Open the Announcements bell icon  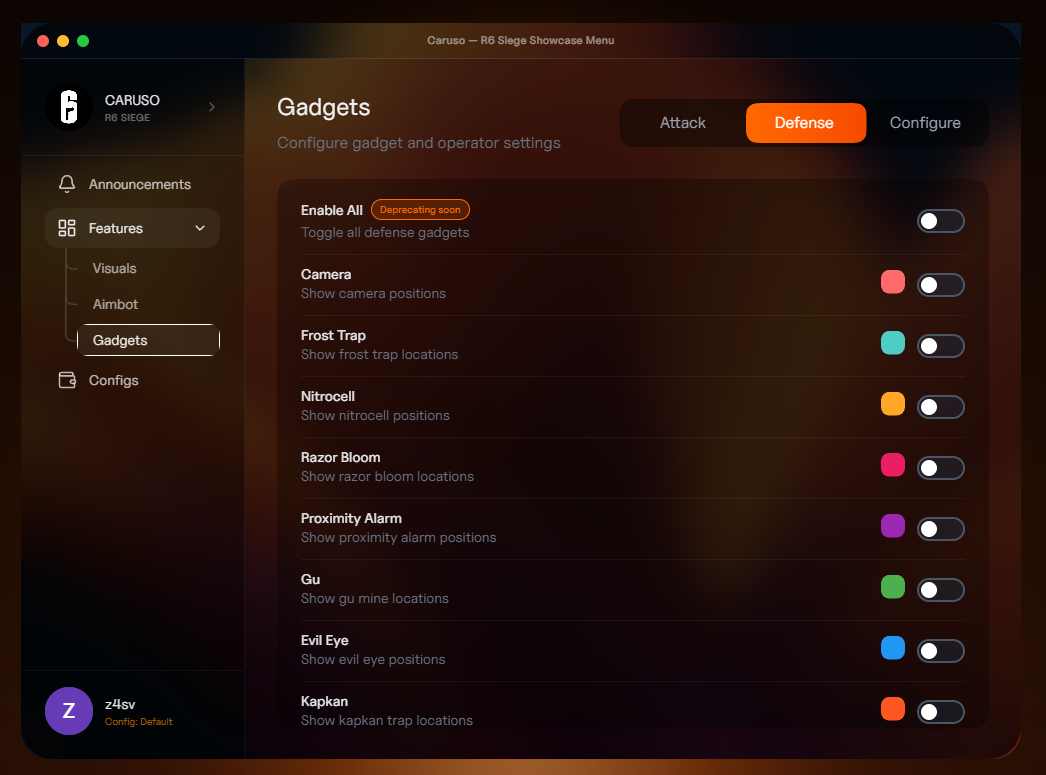[x=67, y=184]
